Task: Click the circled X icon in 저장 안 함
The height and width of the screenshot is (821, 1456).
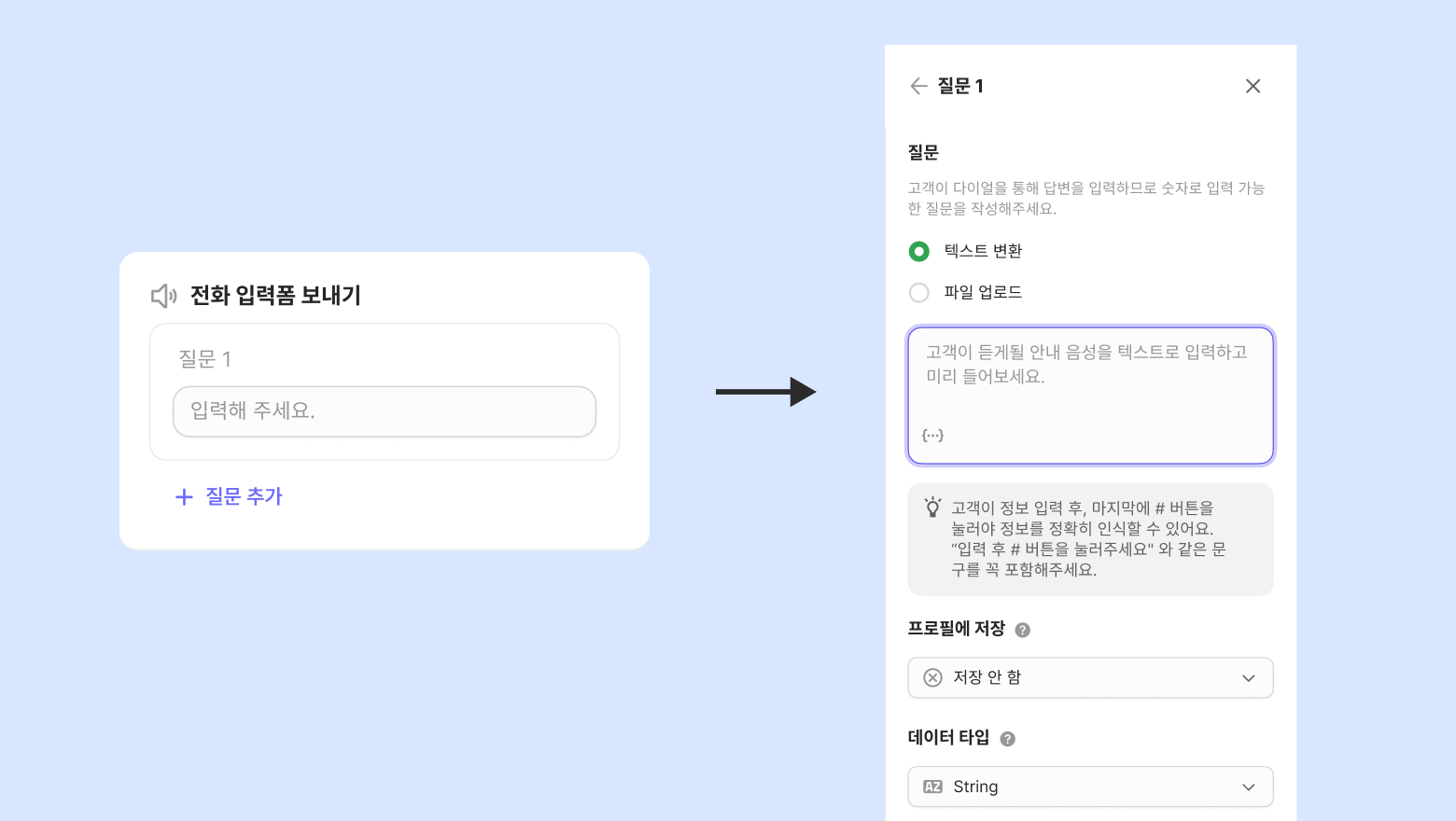Action: (x=932, y=677)
